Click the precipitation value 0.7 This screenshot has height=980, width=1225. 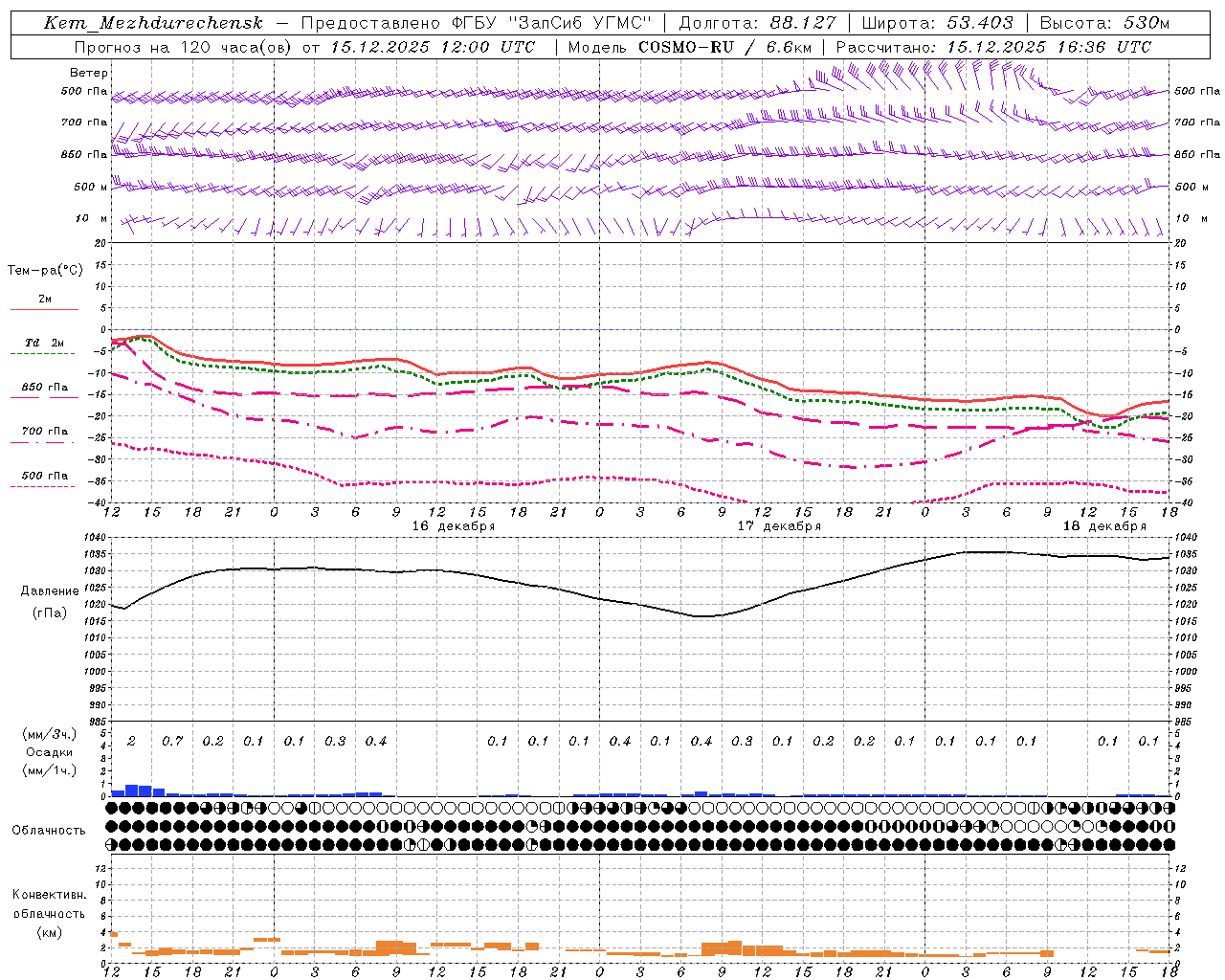[x=172, y=742]
